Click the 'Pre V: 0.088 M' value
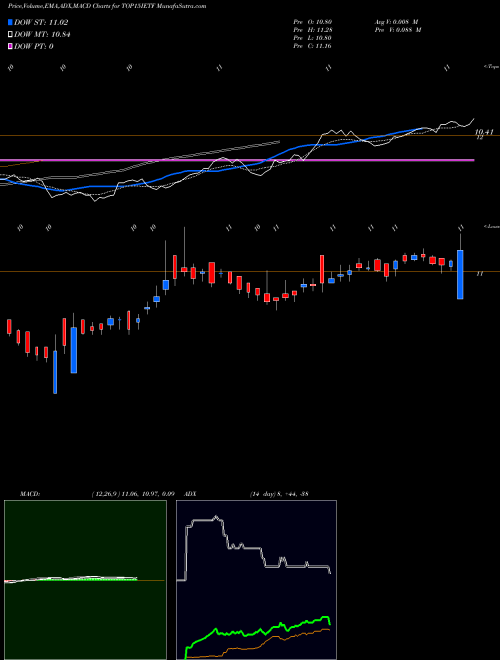Viewport: 500px width, 660px height. (399, 30)
